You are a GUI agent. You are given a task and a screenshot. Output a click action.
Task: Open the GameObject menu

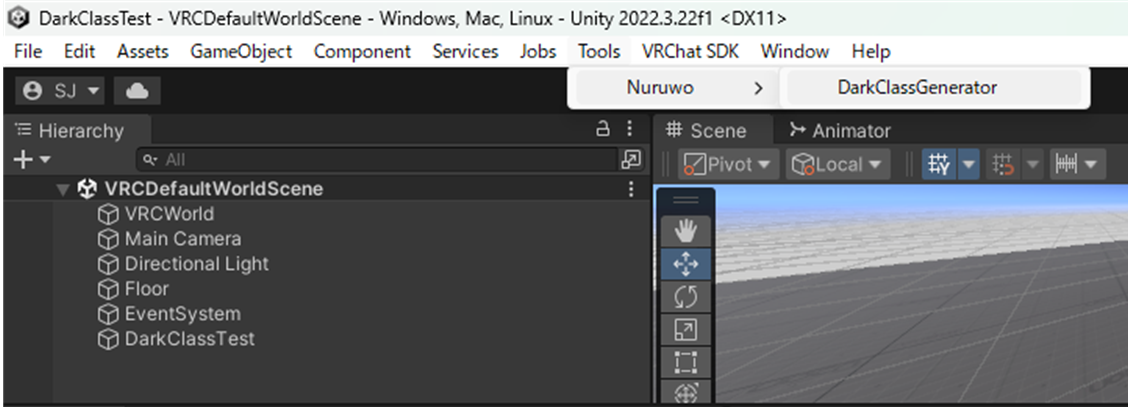241,52
